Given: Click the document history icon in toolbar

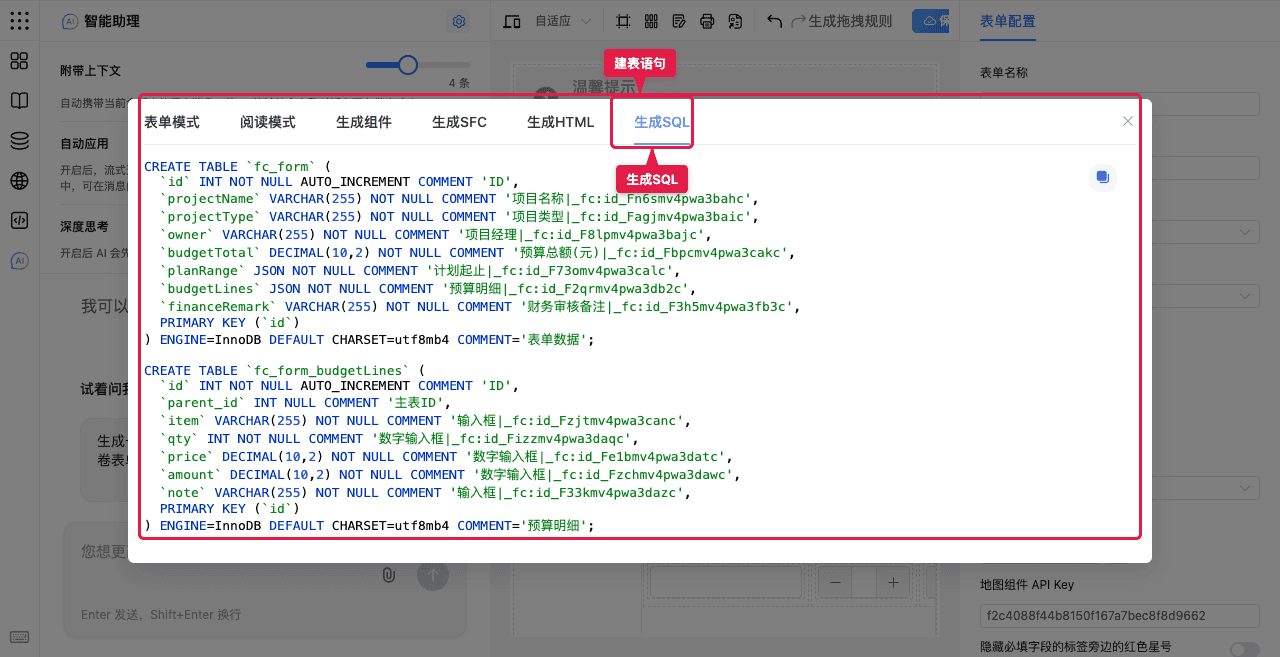Looking at the screenshot, I should tap(736, 21).
